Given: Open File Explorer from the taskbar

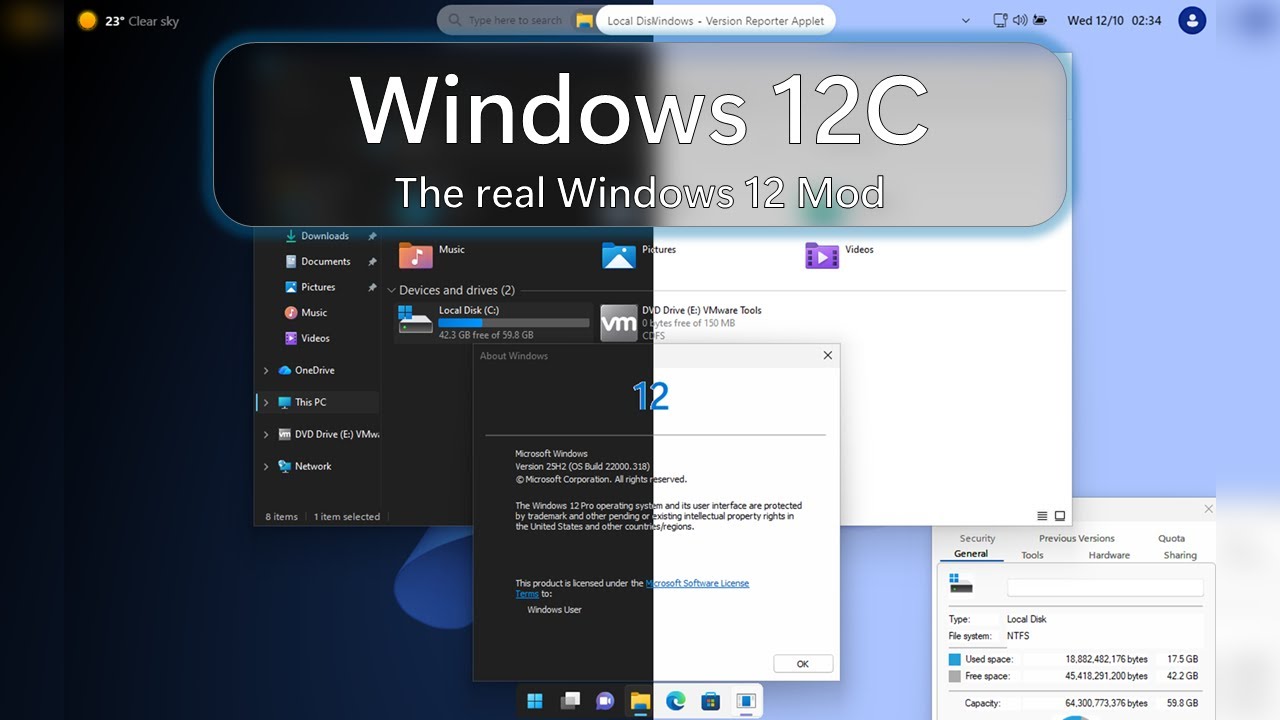Looking at the screenshot, I should (640, 701).
